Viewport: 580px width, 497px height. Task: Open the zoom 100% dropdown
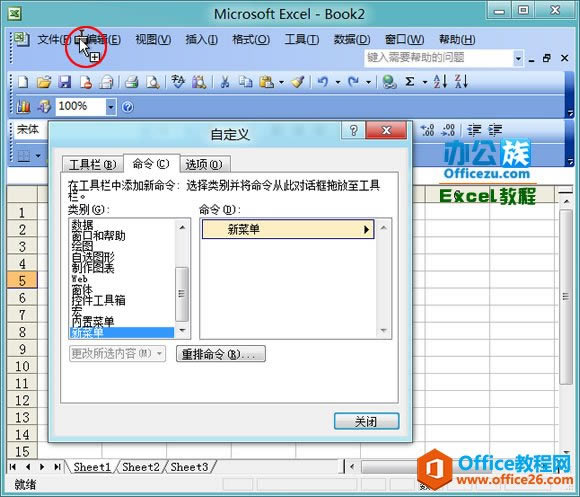[111, 107]
